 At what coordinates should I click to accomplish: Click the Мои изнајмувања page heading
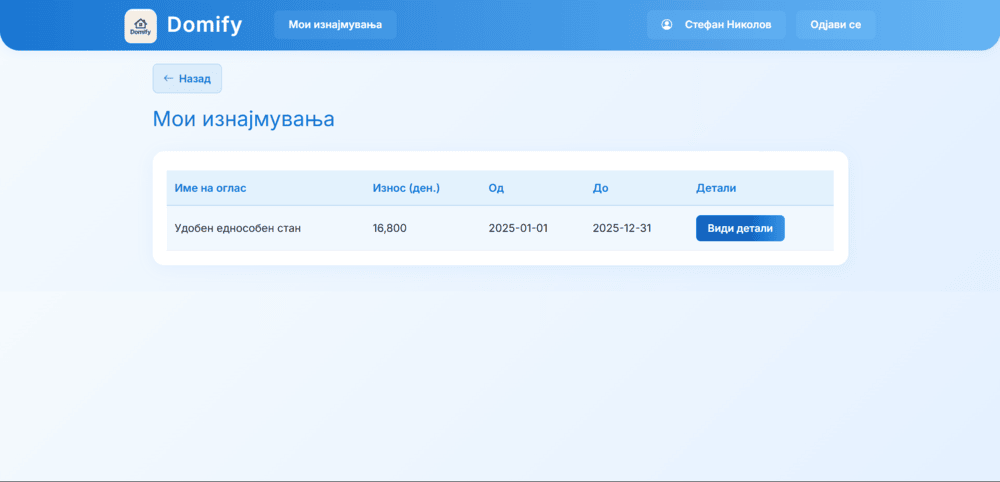(243, 119)
